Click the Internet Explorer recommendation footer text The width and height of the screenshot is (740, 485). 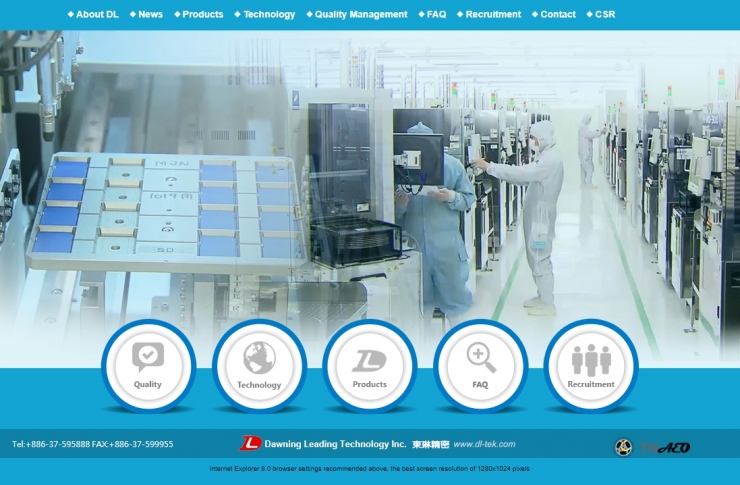(369, 469)
